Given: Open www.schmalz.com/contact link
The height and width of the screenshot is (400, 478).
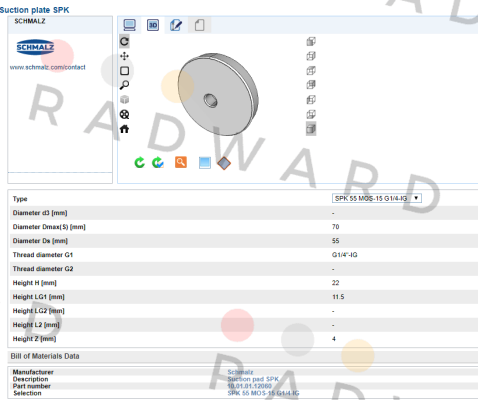Looking at the screenshot, I should 48,67.
